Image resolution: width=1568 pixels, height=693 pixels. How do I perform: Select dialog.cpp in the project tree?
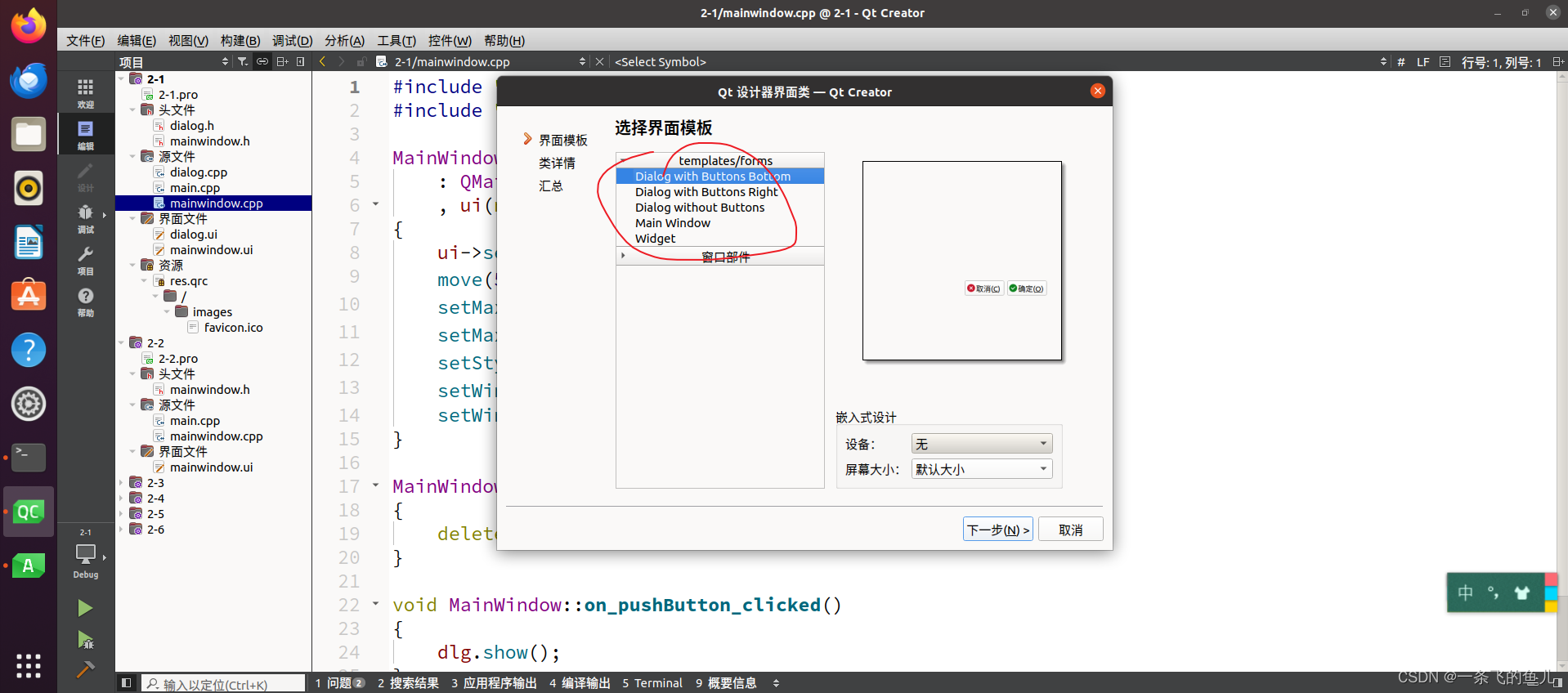point(199,172)
